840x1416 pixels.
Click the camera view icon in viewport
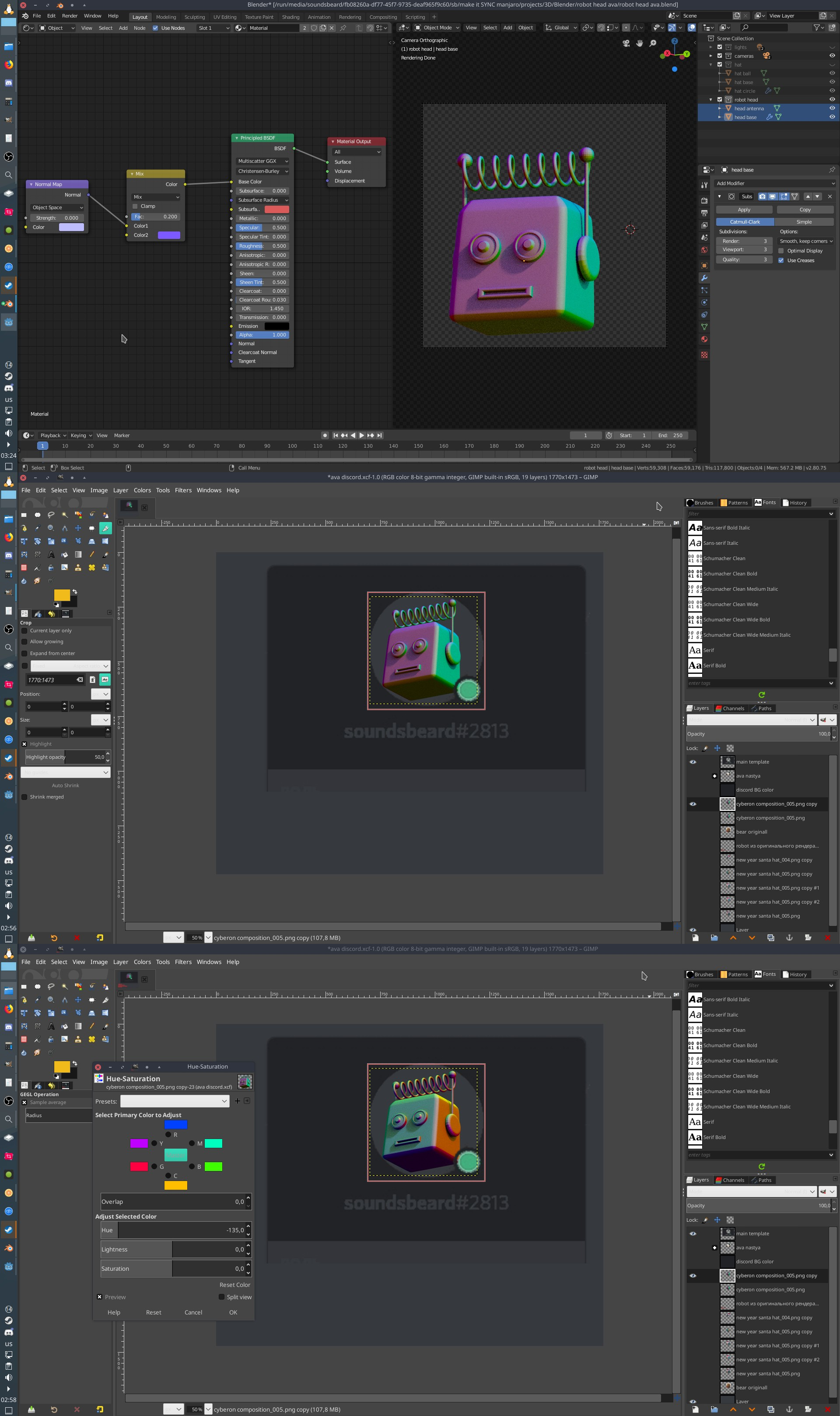point(626,43)
